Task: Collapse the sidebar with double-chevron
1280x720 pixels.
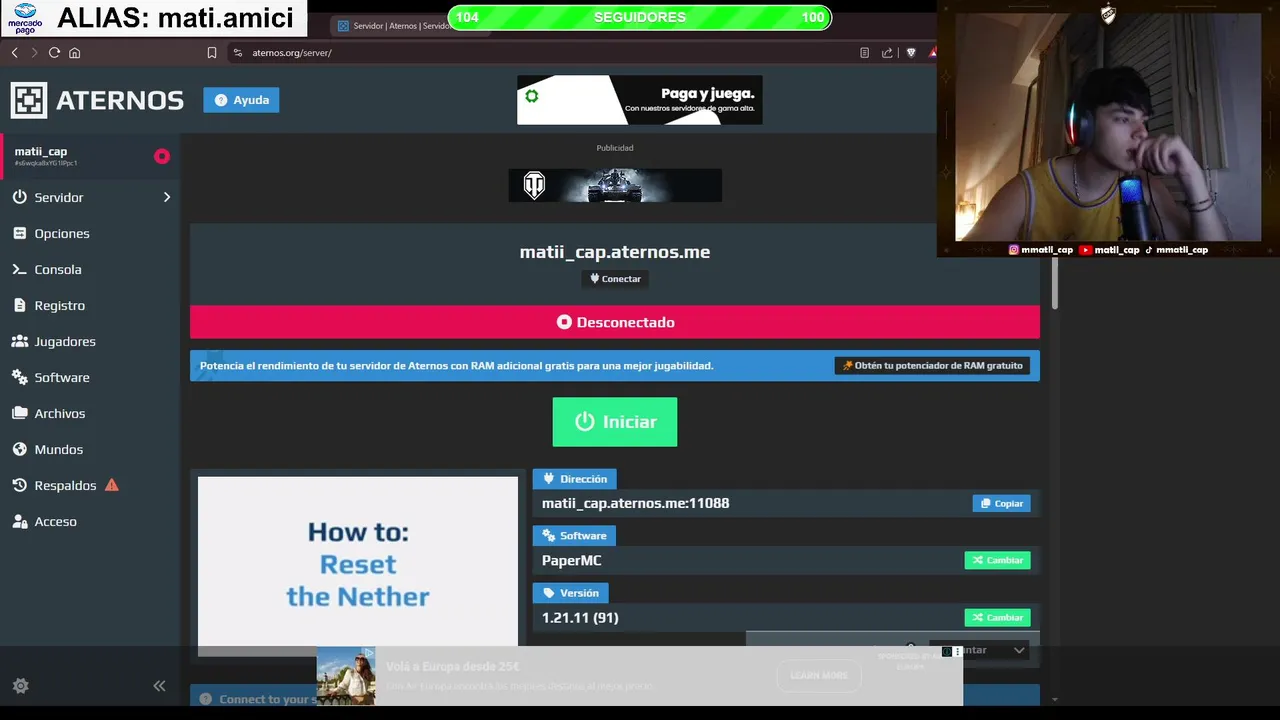Action: (159, 686)
